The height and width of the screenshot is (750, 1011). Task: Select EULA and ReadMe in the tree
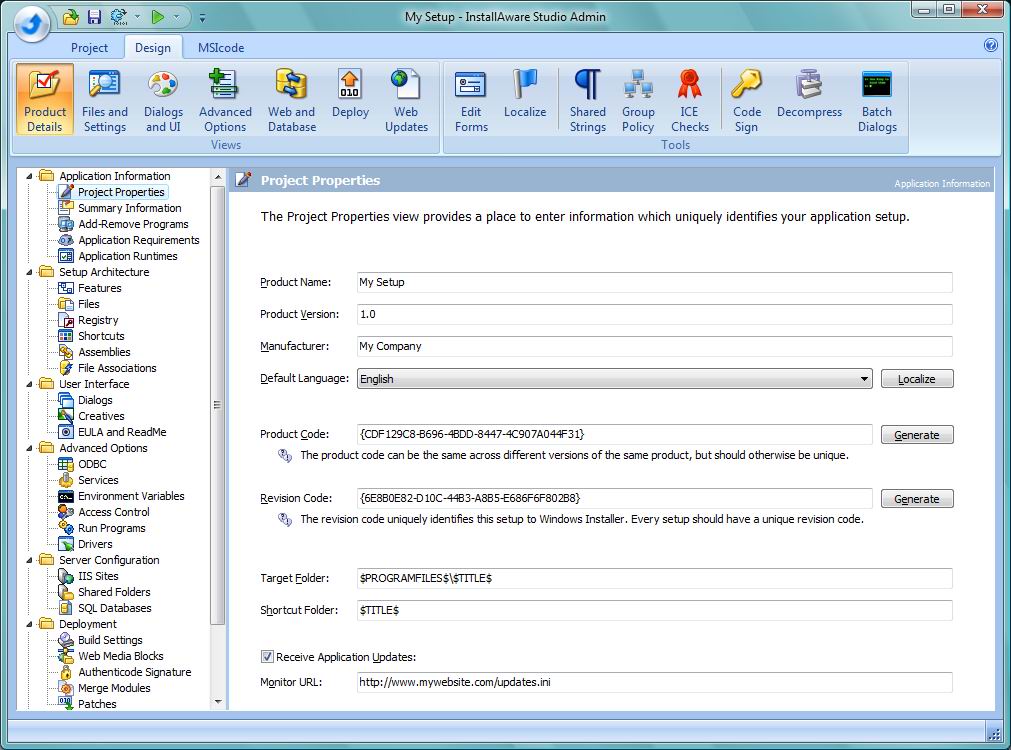(122, 432)
